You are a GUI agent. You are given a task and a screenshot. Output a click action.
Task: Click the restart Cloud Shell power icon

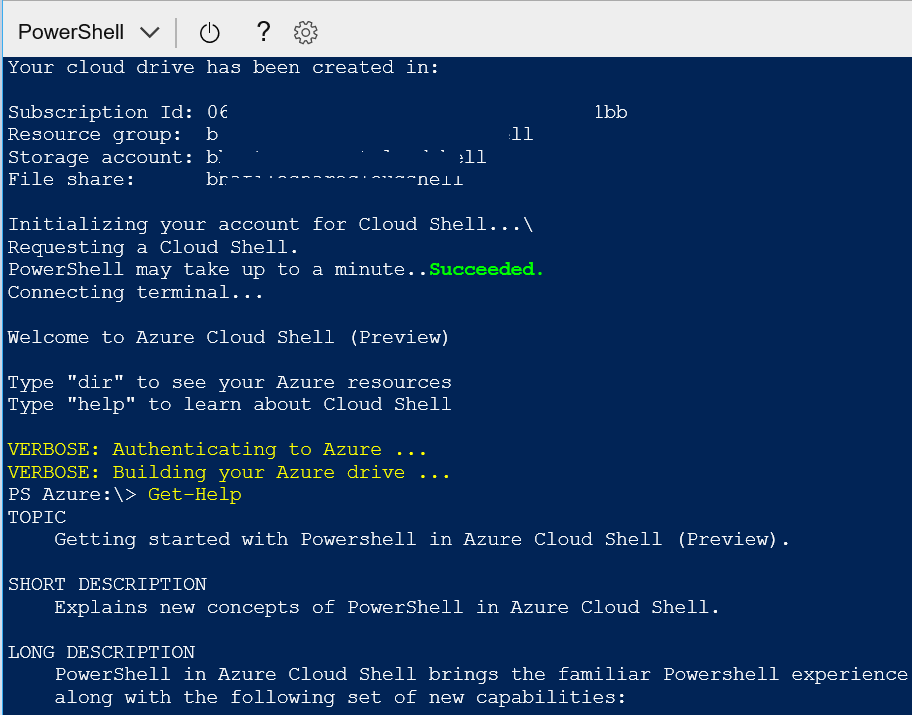tap(209, 33)
